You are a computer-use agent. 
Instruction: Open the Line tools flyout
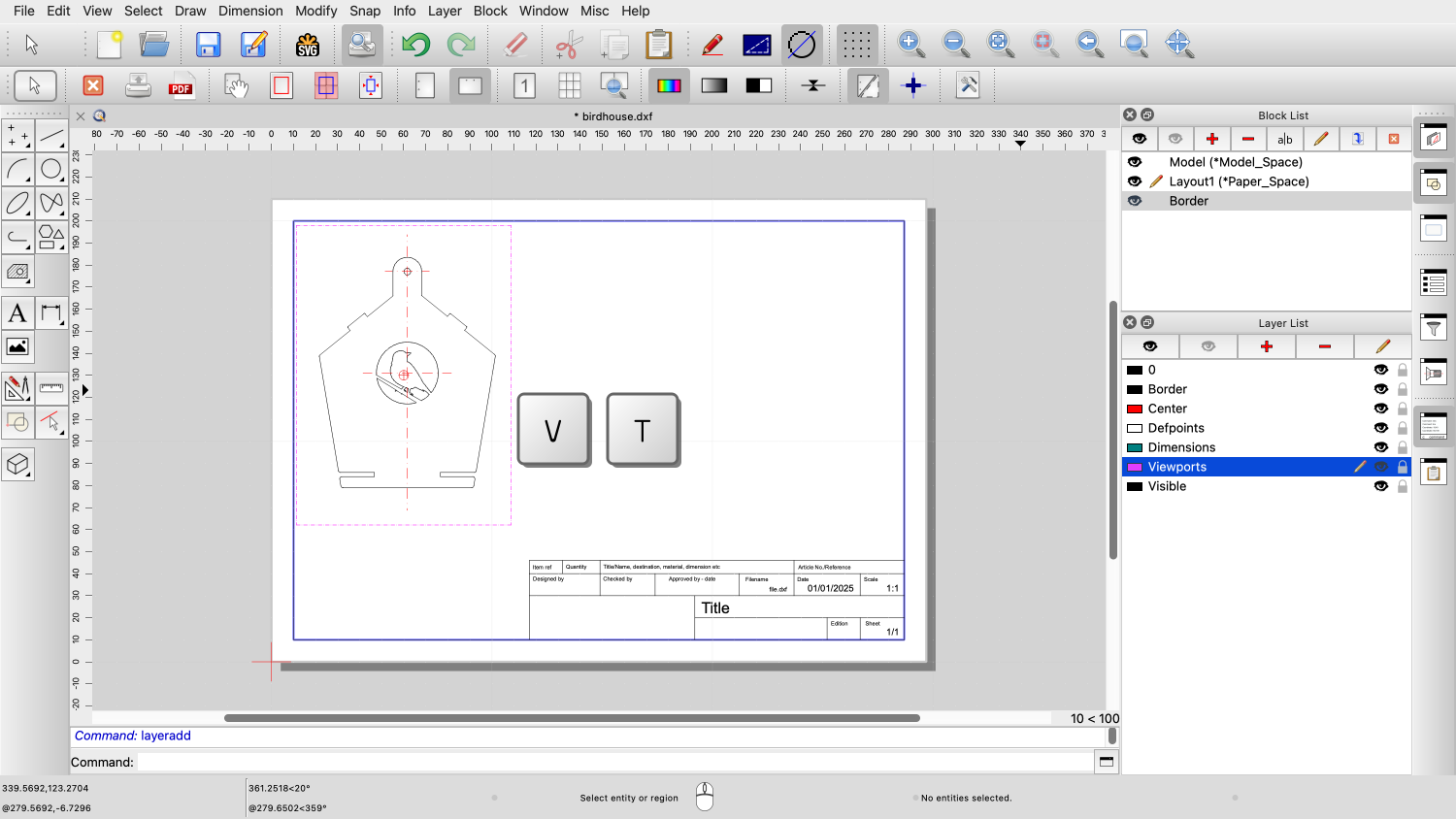51,135
